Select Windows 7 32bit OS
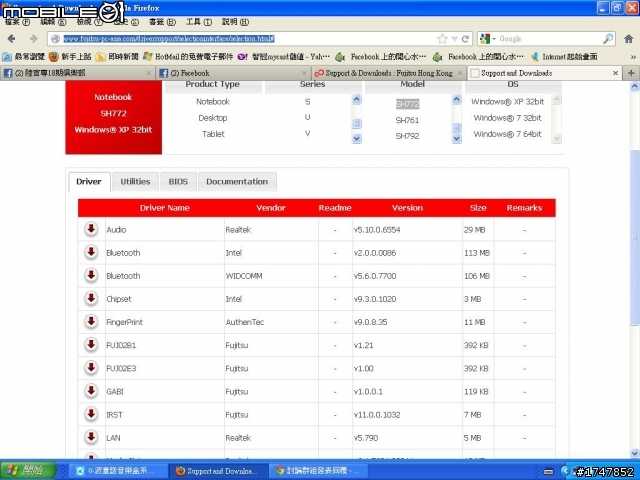The height and width of the screenshot is (480, 640). 507,118
